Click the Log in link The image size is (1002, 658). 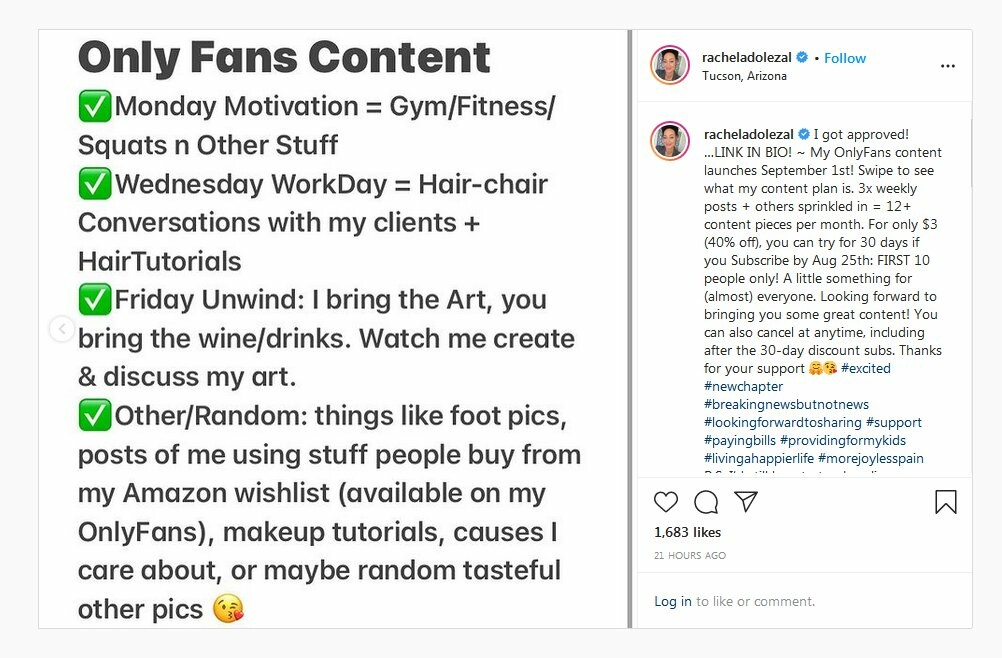click(x=672, y=601)
